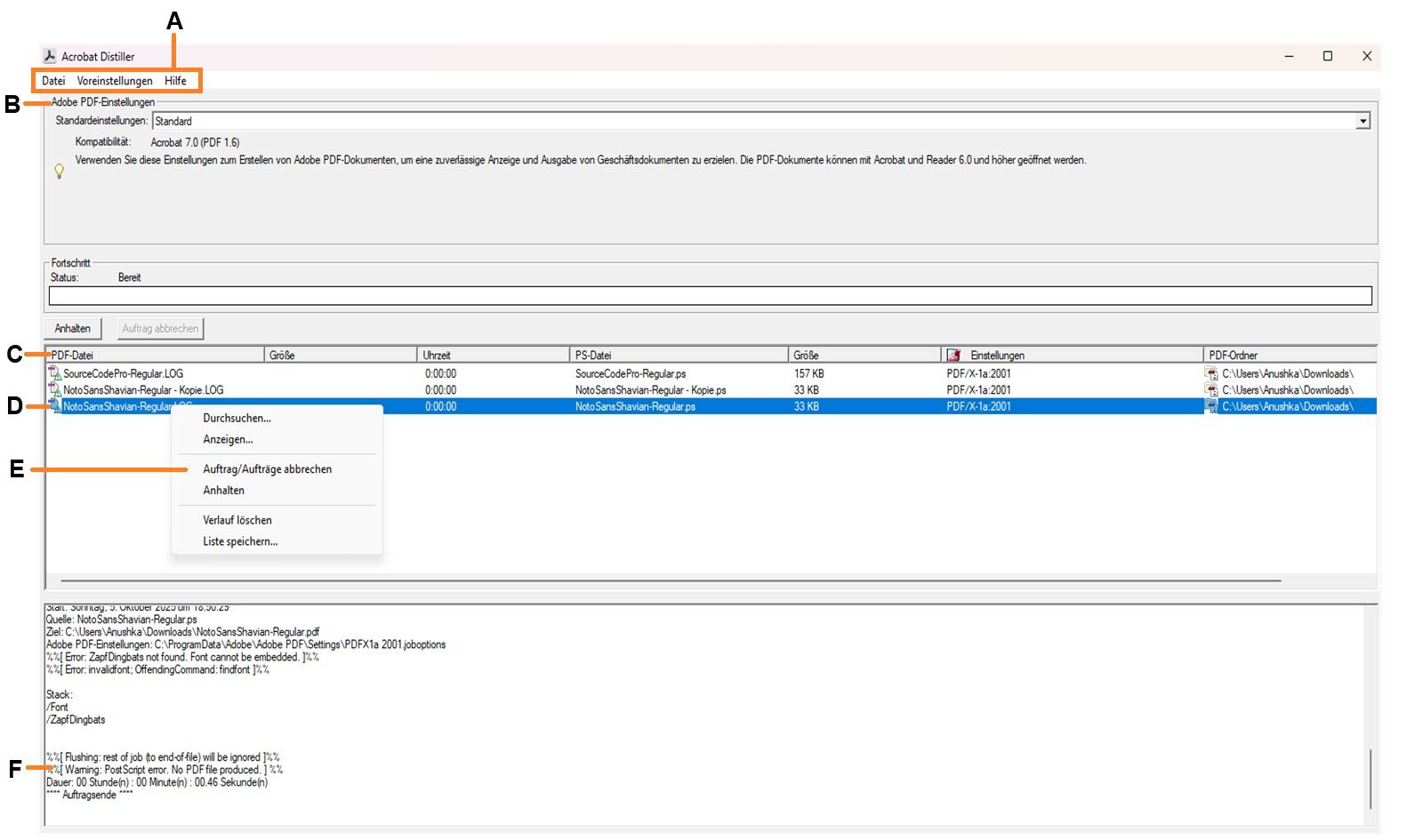Click PDF/X-1a:2001 in the SourceCodePro-Regular row
The image size is (1423, 840).
click(979, 374)
